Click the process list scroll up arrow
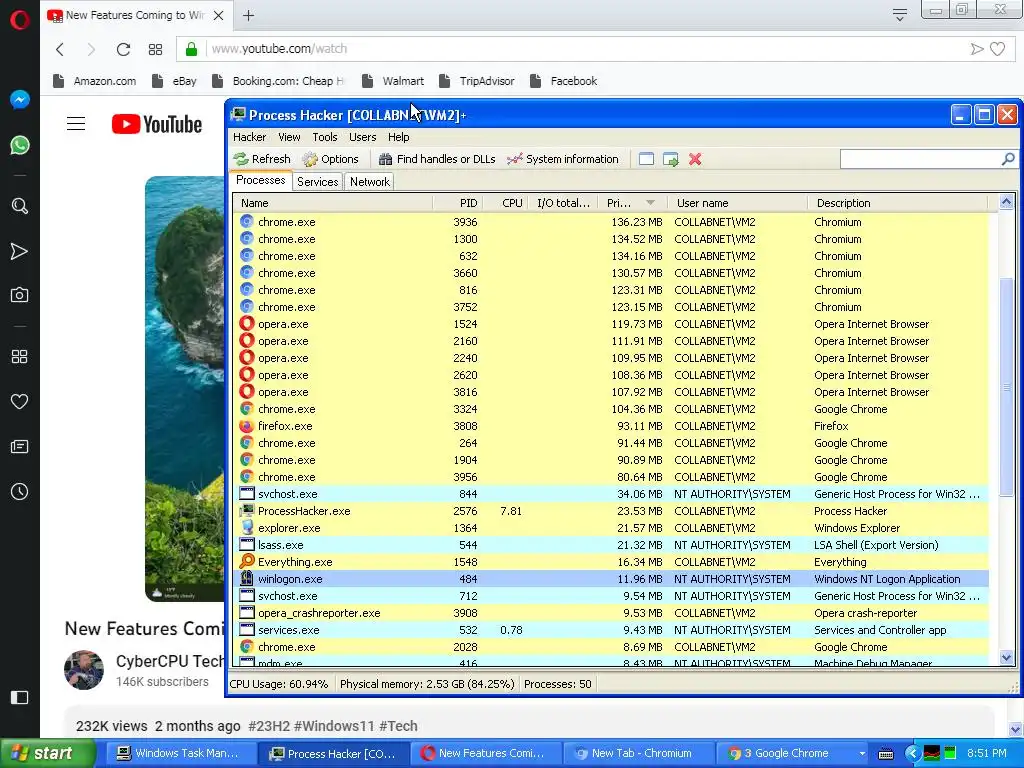This screenshot has width=1024, height=768. 1006,202
